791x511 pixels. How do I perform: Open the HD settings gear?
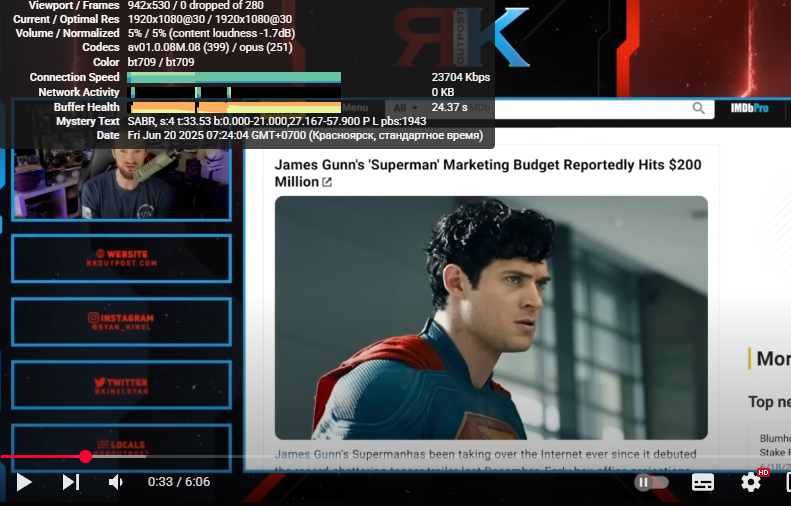(x=751, y=482)
